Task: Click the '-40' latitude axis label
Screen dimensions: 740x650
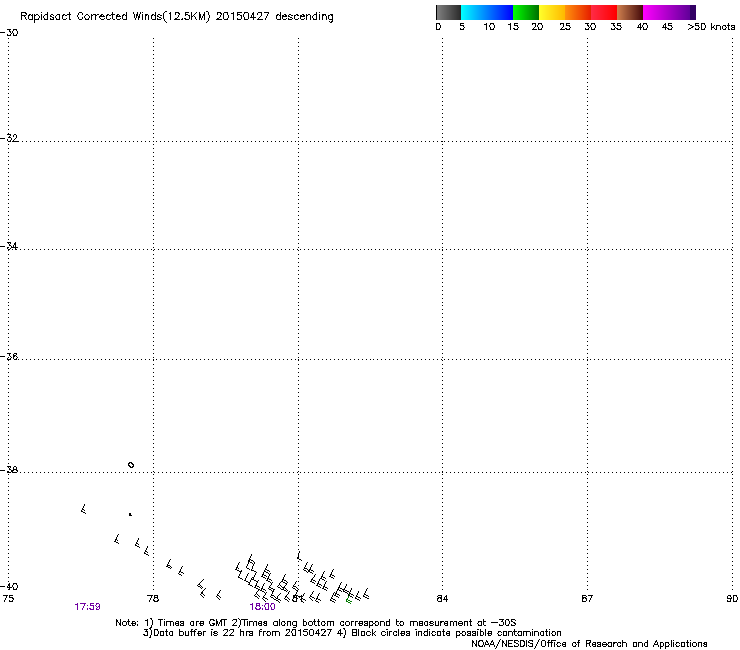Action: click(9, 586)
